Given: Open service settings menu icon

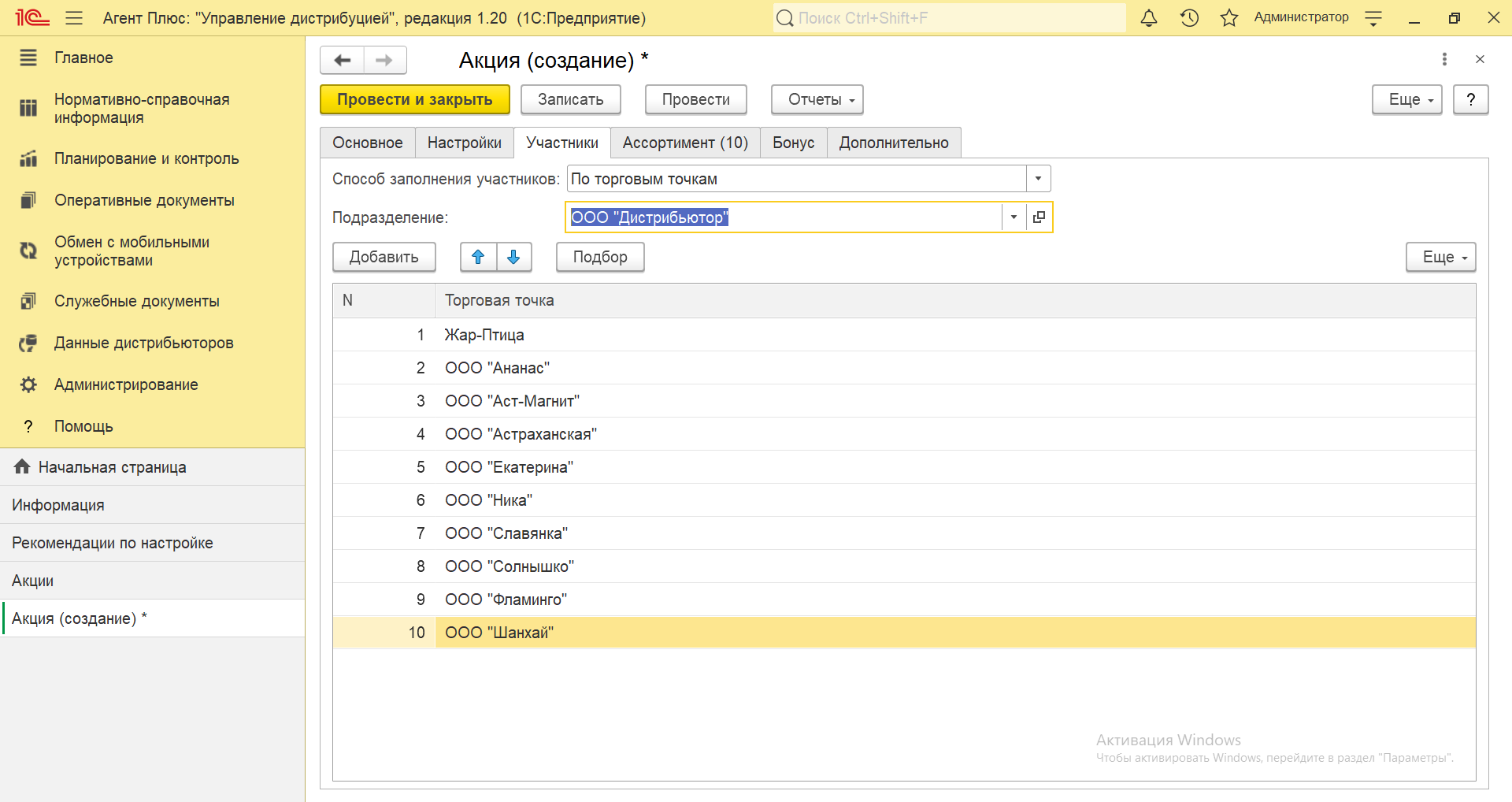Looking at the screenshot, I should click(x=1373, y=17).
